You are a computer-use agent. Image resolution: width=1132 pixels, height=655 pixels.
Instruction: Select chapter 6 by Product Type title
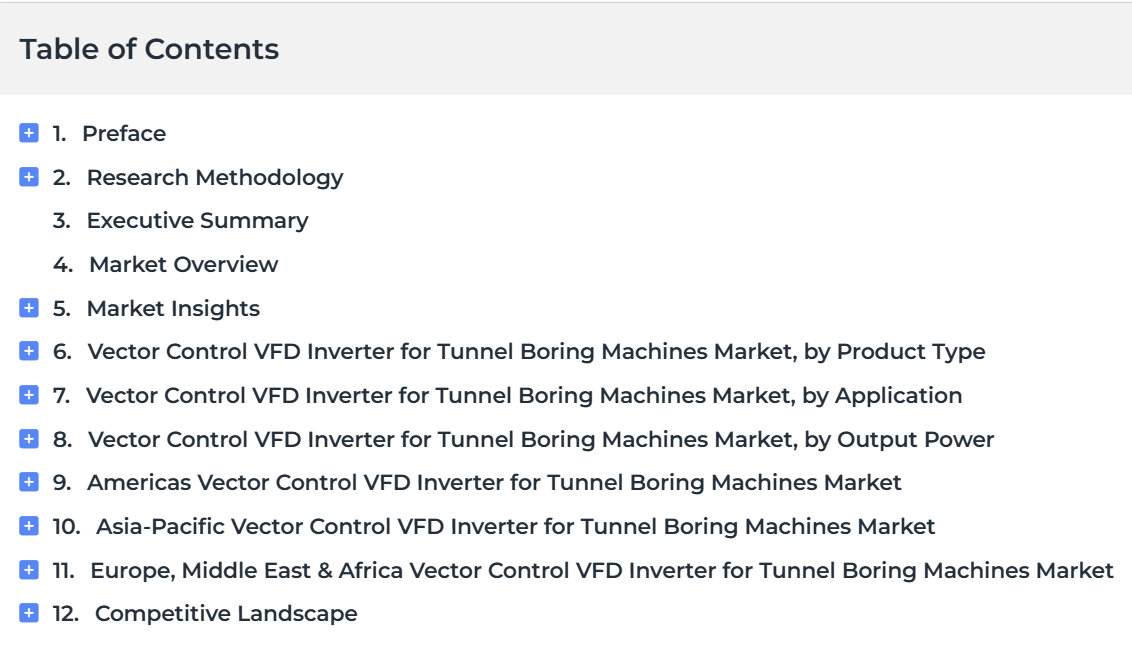pos(536,352)
